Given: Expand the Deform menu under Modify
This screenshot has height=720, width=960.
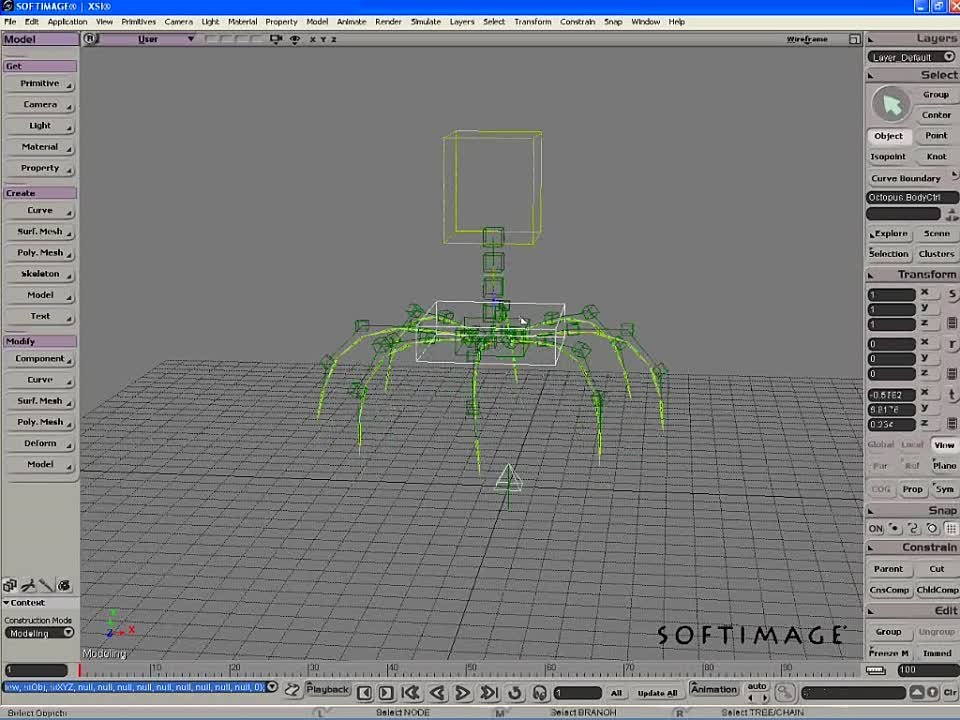Looking at the screenshot, I should pos(40,443).
